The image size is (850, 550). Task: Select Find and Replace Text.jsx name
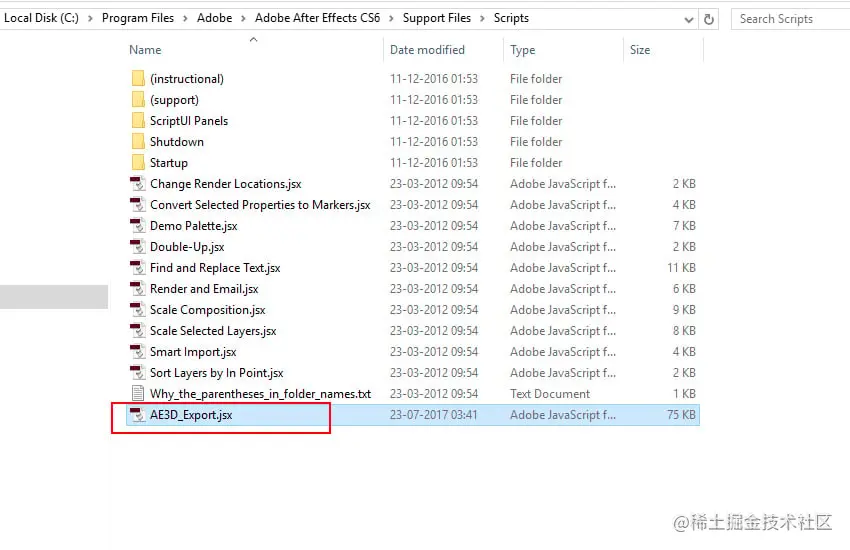click(215, 268)
